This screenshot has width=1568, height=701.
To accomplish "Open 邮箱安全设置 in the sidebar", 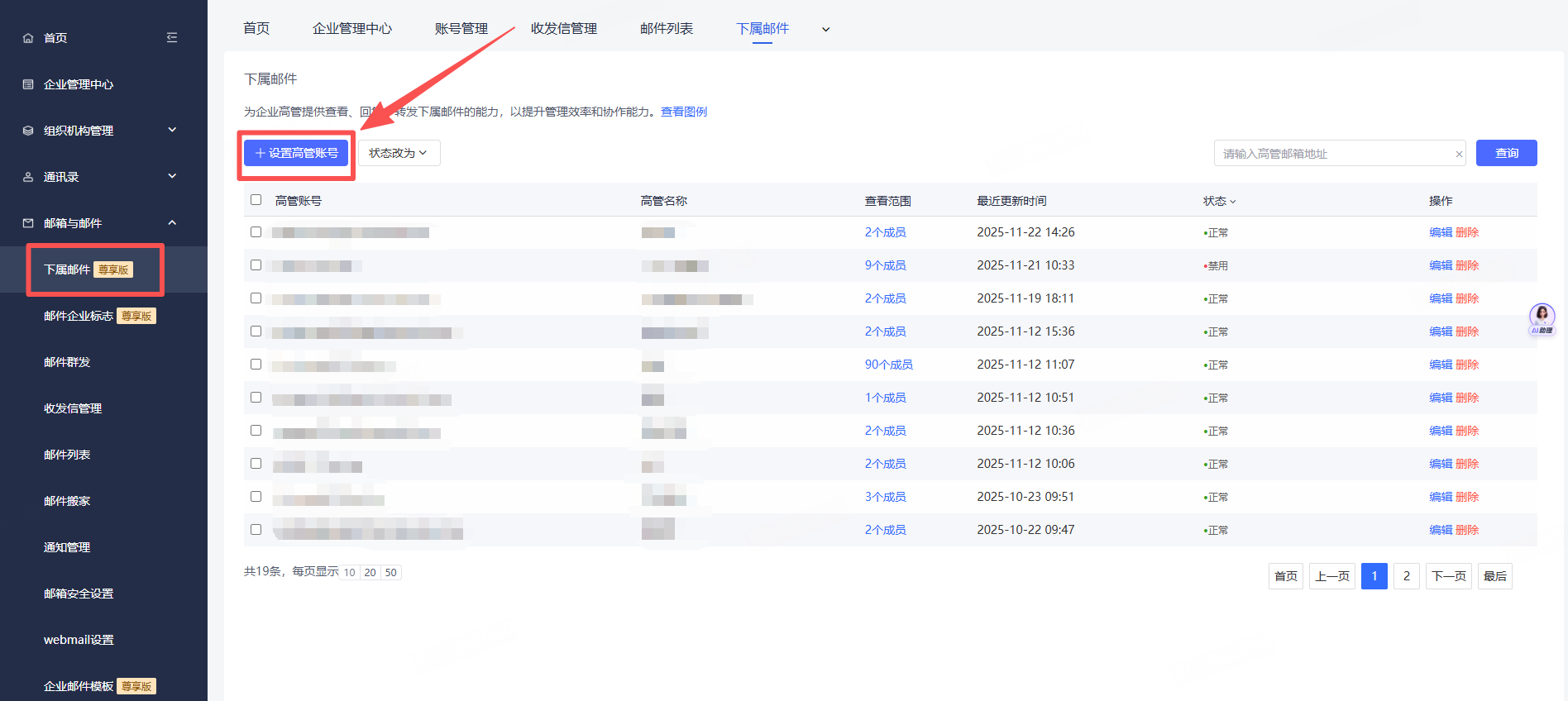I will tap(79, 594).
